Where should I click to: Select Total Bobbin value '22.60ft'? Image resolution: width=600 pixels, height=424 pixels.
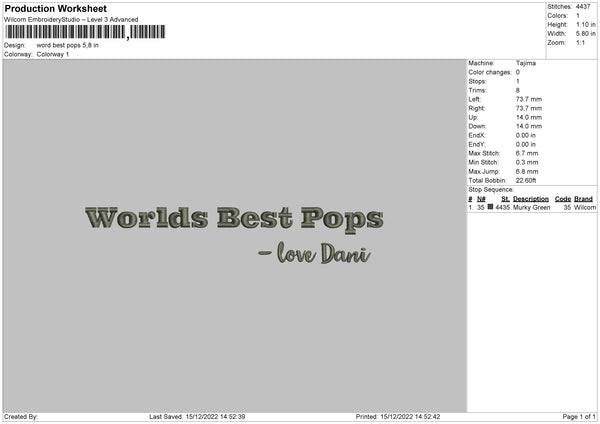(526, 180)
